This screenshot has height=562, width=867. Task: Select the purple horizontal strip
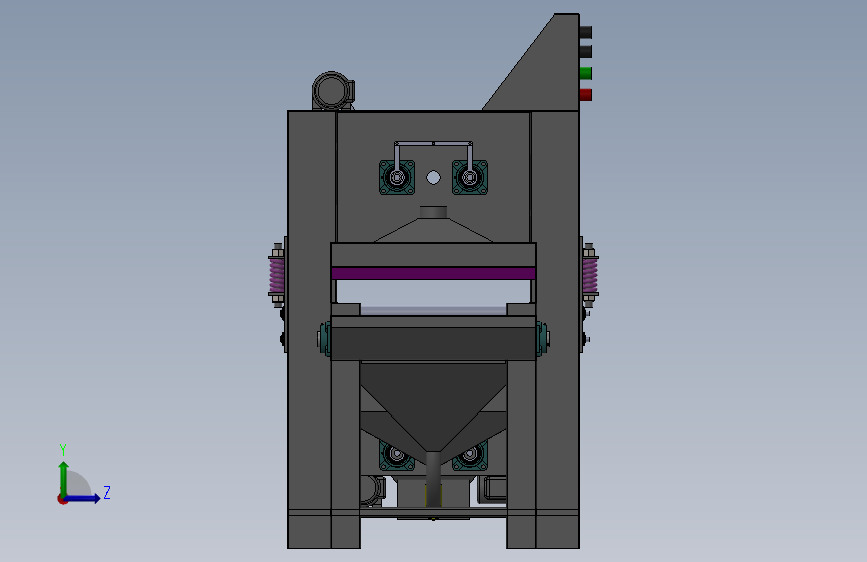[x=434, y=273]
